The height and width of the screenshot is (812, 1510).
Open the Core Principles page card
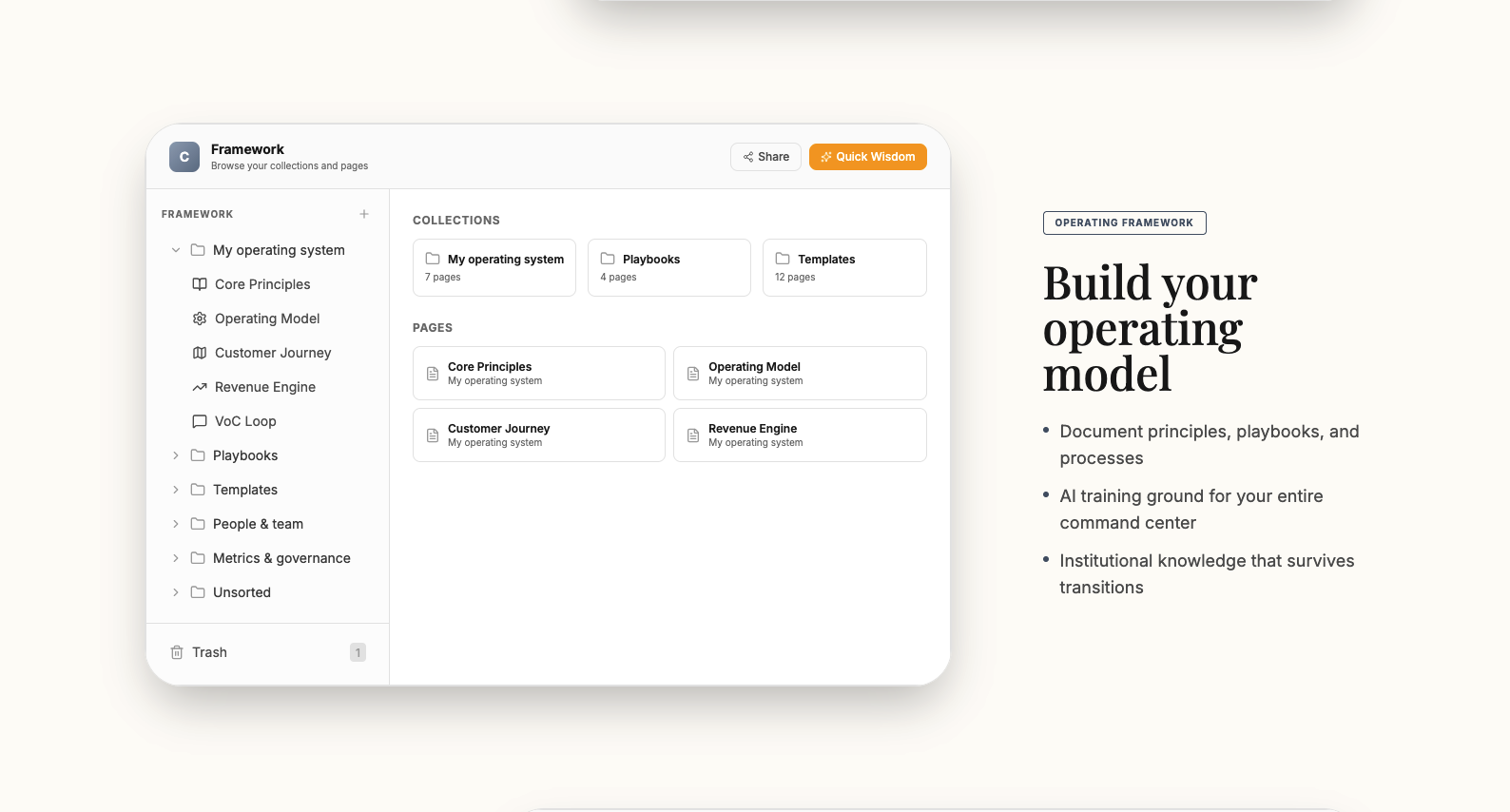pyautogui.click(x=539, y=373)
